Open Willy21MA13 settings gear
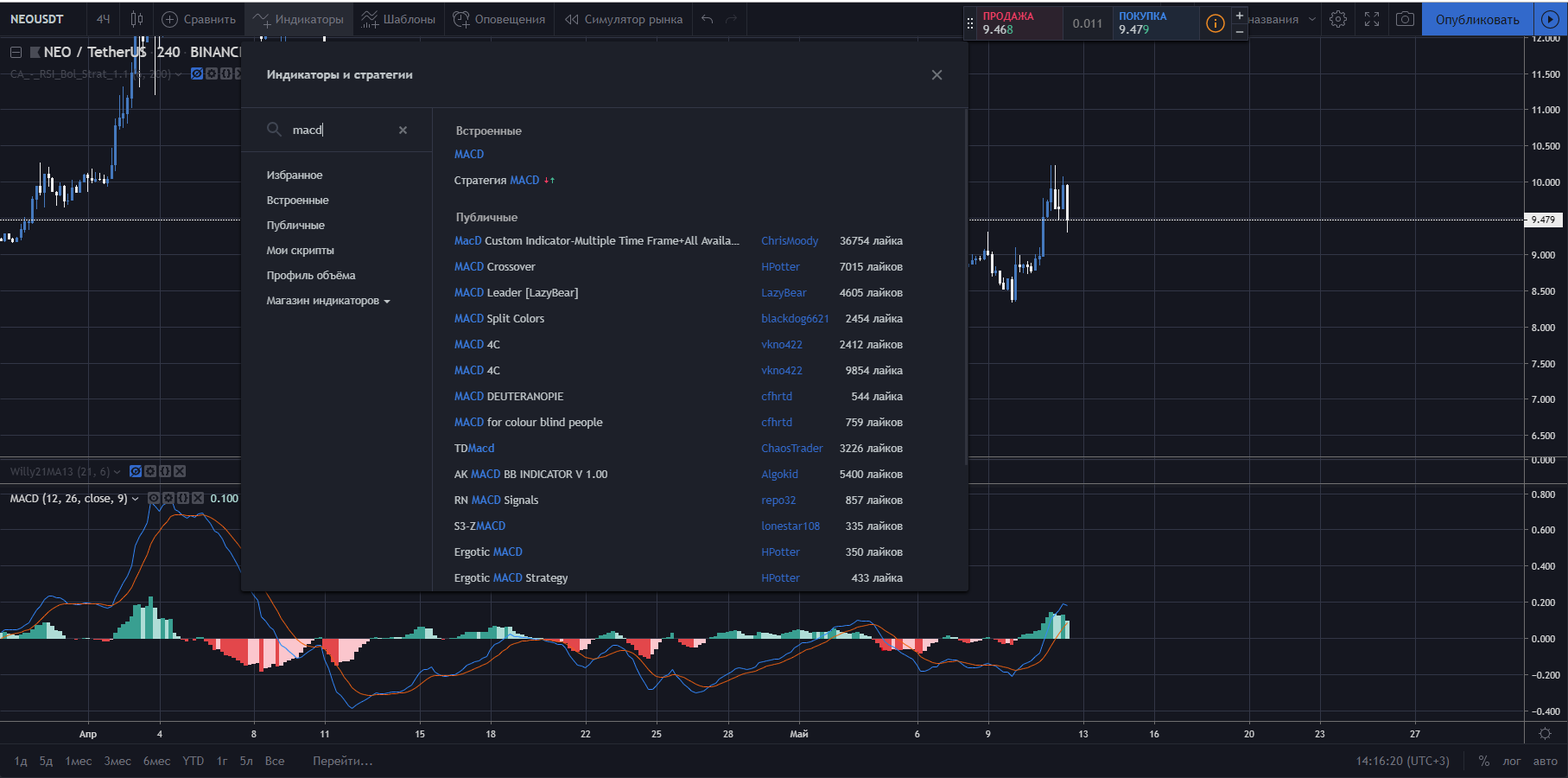The height and width of the screenshot is (778, 1568). click(x=150, y=471)
